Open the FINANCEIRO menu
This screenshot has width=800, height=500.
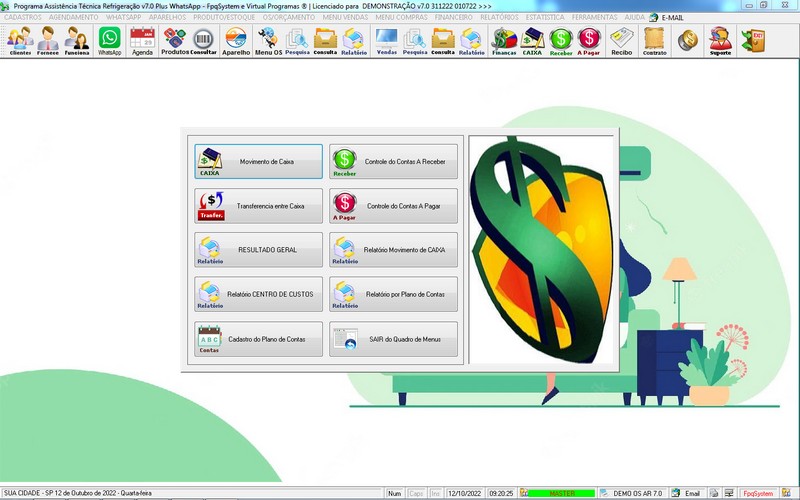(x=454, y=17)
